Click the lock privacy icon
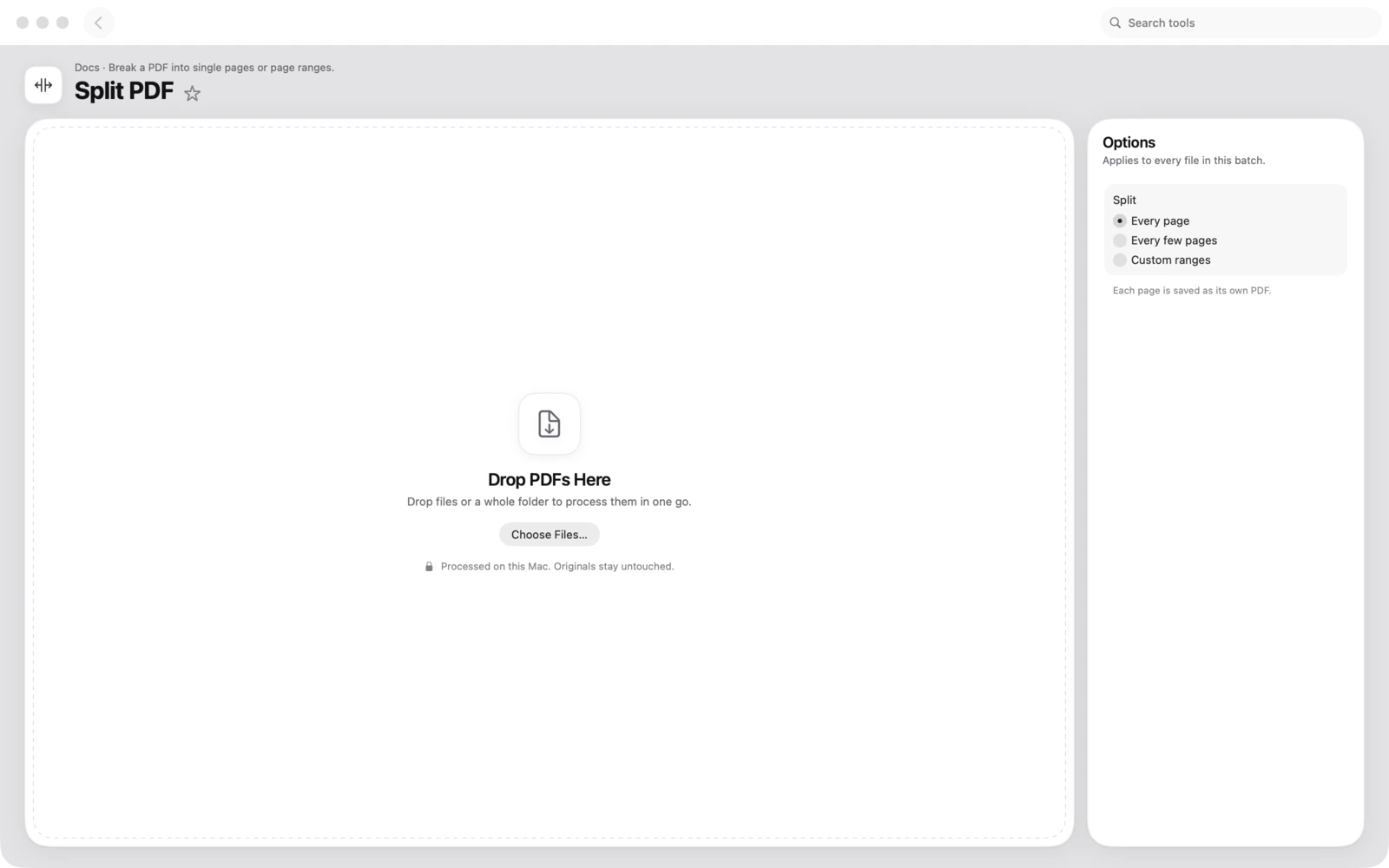Viewport: 1389px width, 868px height. pos(429,567)
